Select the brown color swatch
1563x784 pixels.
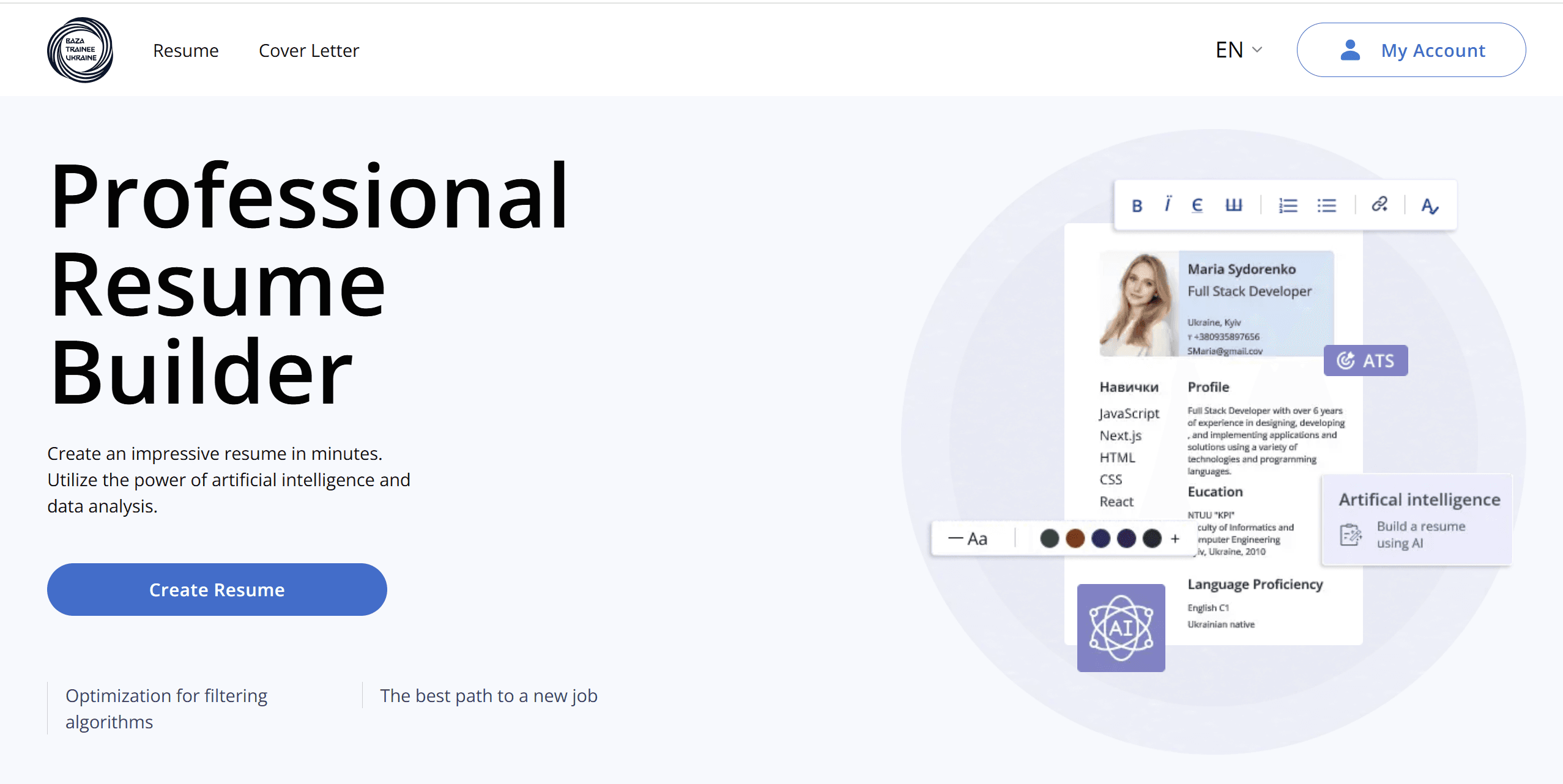click(1075, 539)
